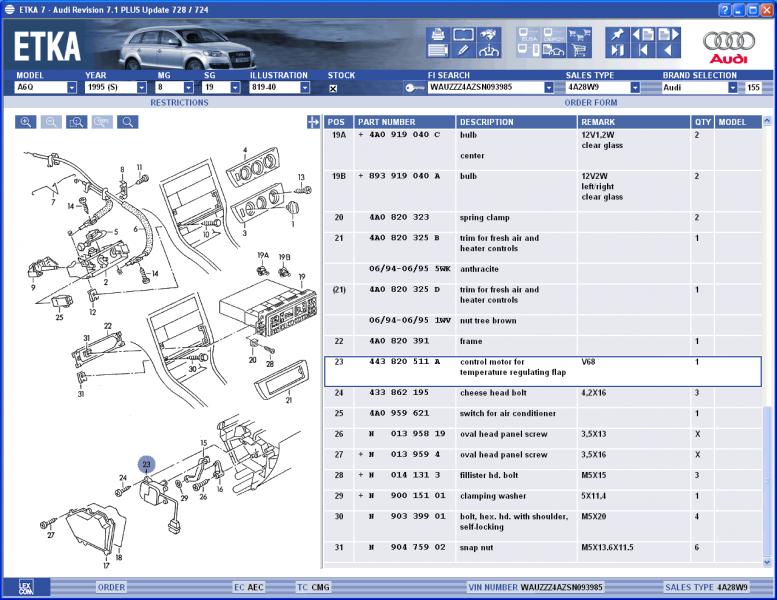Click the panel splitter arrows icon
The height and width of the screenshot is (600, 777).
click(x=314, y=122)
